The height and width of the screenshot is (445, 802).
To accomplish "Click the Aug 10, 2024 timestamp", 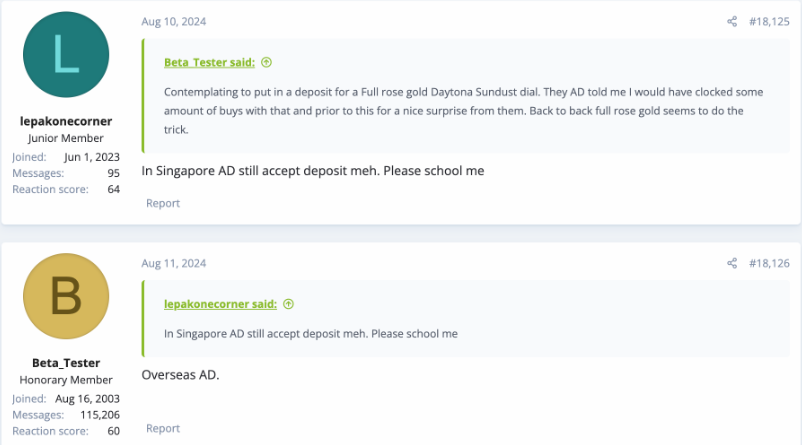I will pos(174,21).
